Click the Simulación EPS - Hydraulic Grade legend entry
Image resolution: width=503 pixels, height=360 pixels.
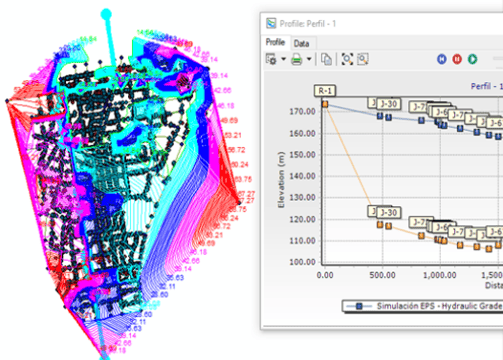coord(424,306)
